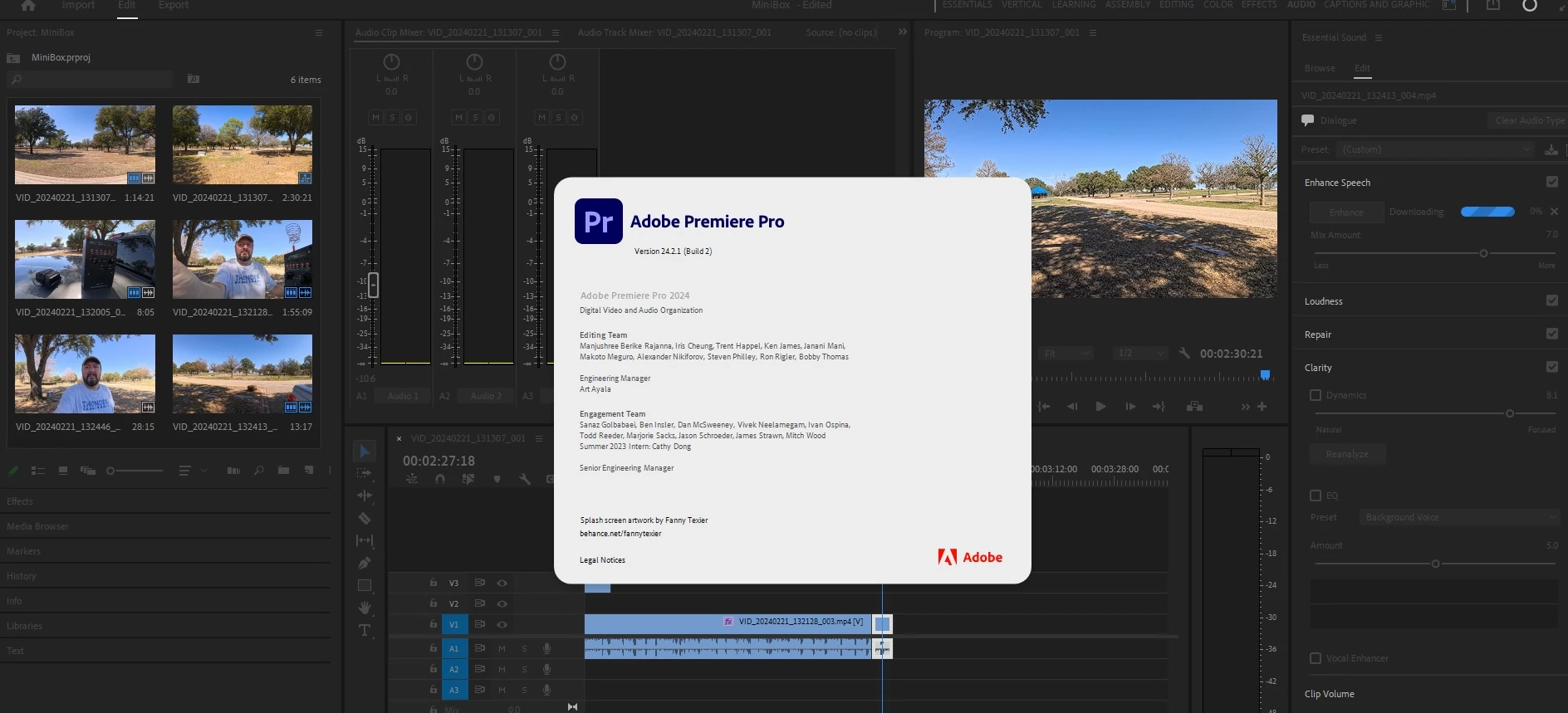Select the Pen tool
This screenshot has width=1568, height=713.
[x=364, y=563]
